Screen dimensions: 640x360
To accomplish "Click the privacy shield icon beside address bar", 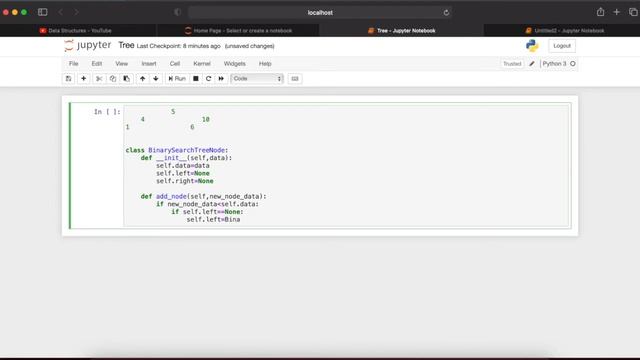I will pos(178,12).
